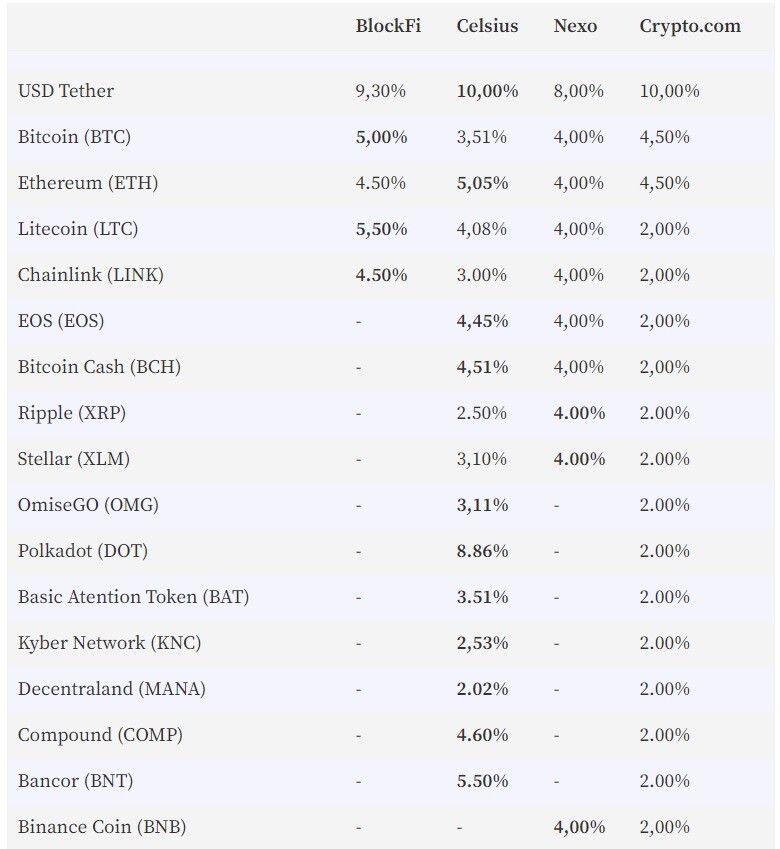Select the Stellar (XLM) row label
Viewport: 780px width, 849px height.
point(74,459)
